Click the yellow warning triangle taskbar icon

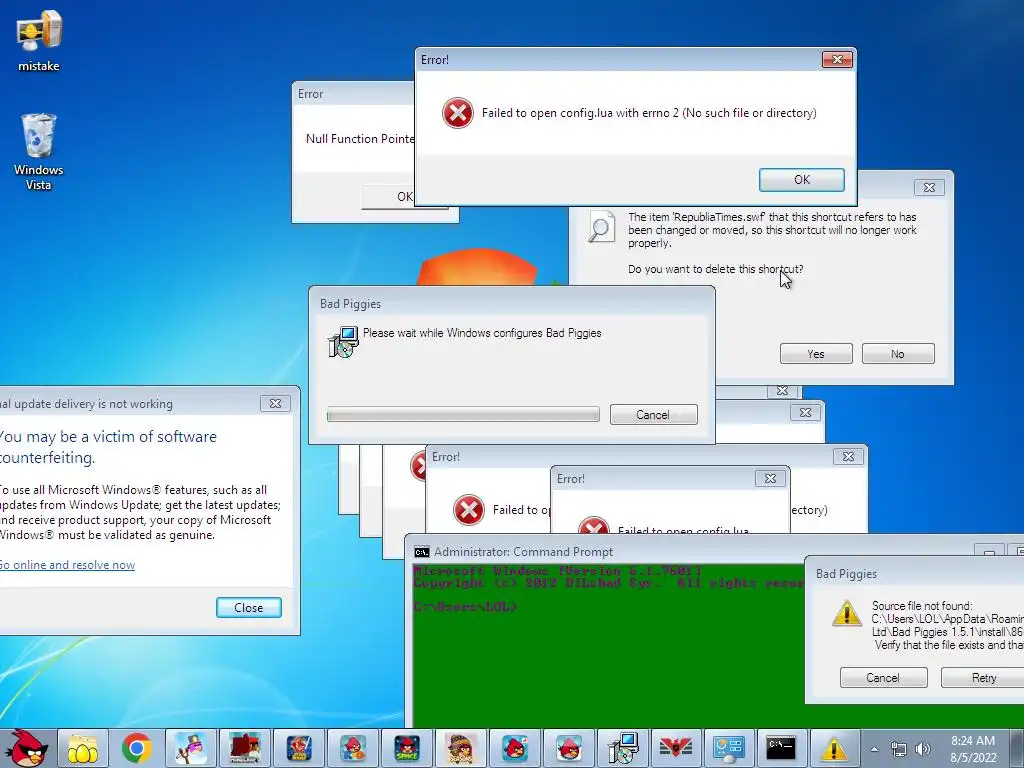coord(833,748)
